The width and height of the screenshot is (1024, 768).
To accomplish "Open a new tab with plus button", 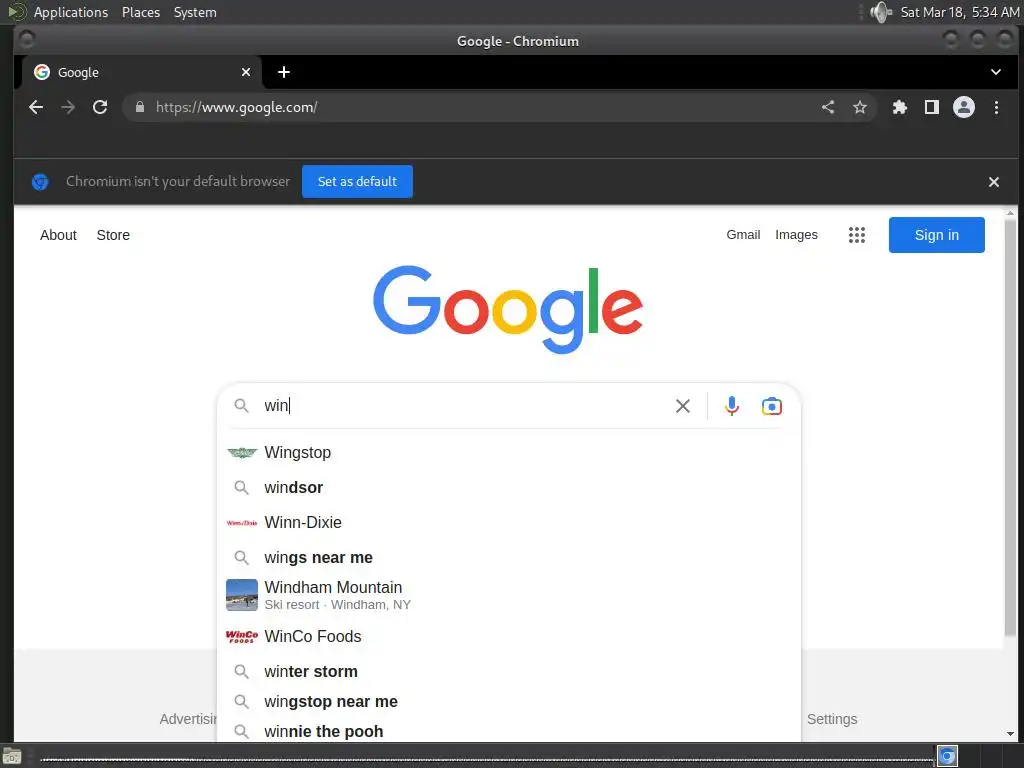I will (283, 72).
